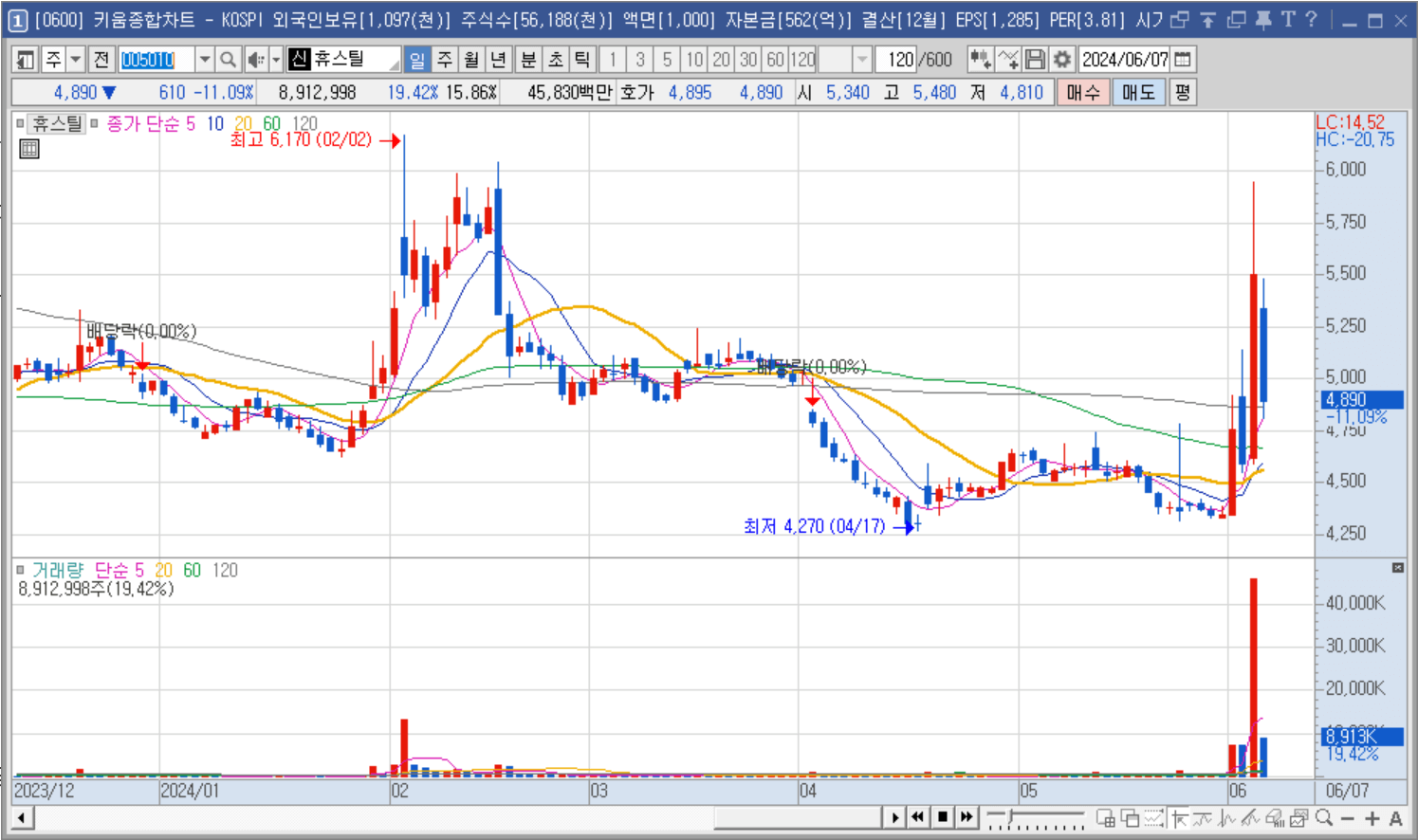Select the 주 (weekly) period

445,60
